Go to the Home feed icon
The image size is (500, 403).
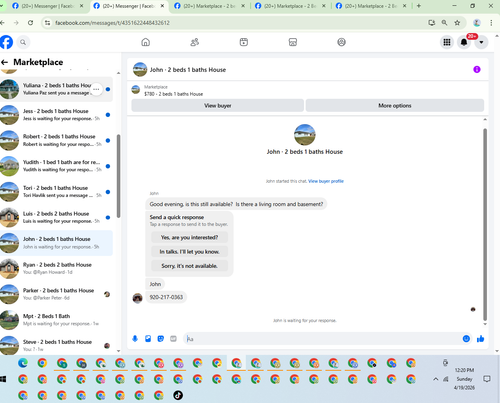(x=146, y=42)
